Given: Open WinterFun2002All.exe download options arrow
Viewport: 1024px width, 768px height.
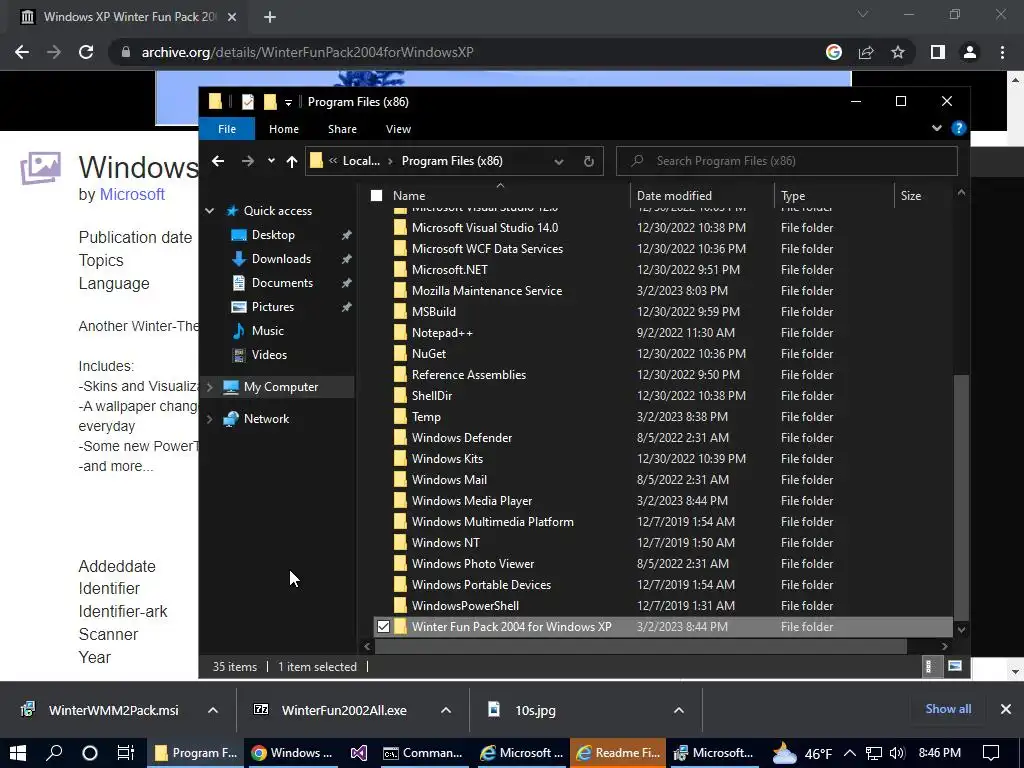Looking at the screenshot, I should click(446, 711).
